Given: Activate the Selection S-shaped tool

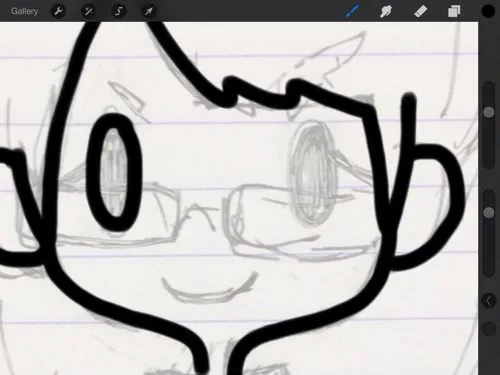Looking at the screenshot, I should pos(119,11).
